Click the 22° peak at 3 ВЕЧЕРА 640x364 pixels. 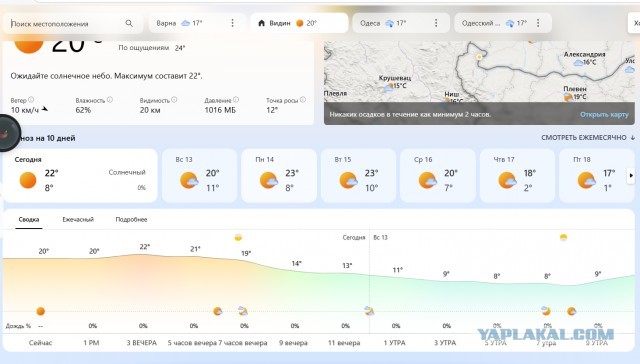point(144,247)
